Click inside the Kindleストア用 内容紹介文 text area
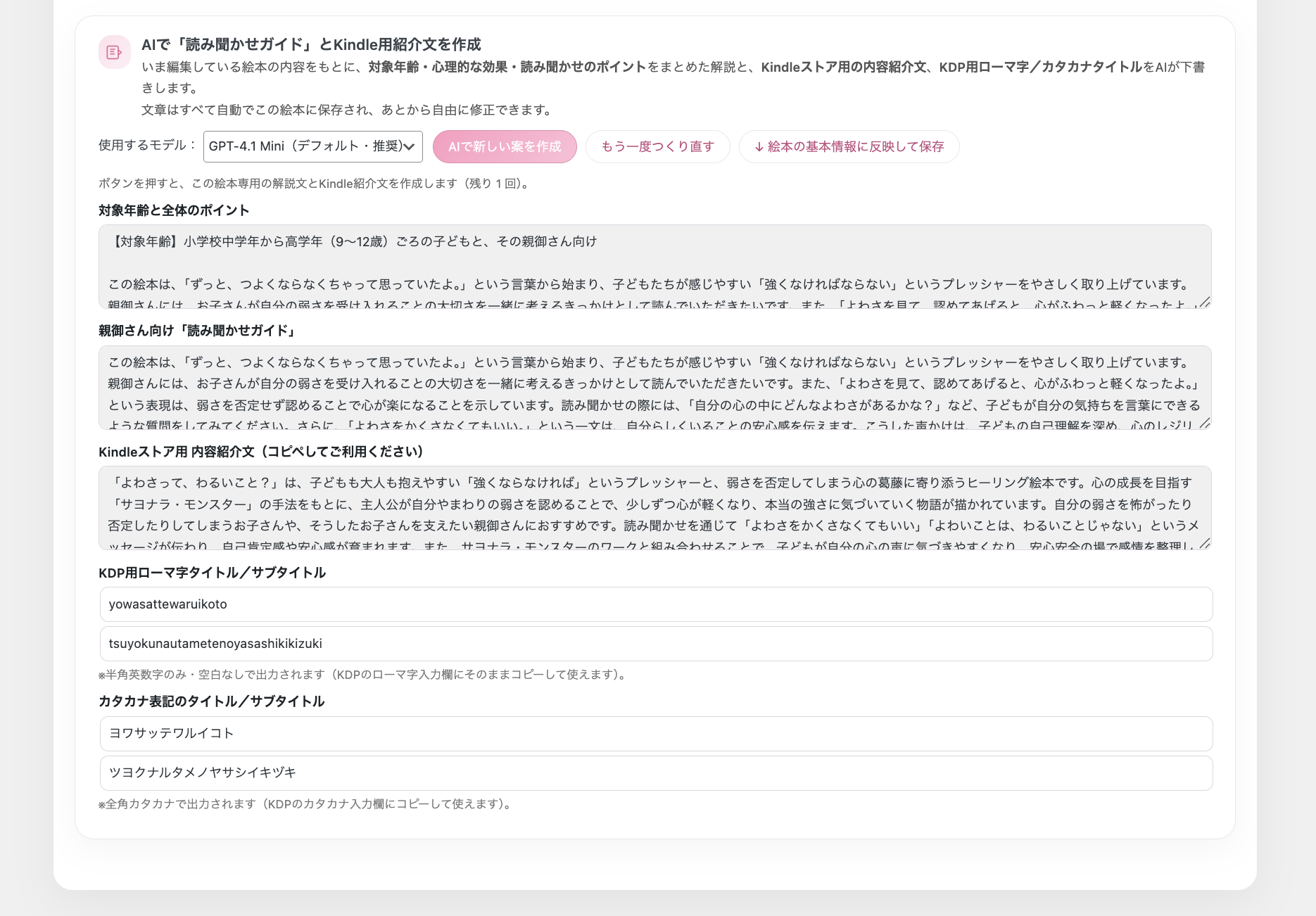The image size is (1316, 916). tap(654, 507)
